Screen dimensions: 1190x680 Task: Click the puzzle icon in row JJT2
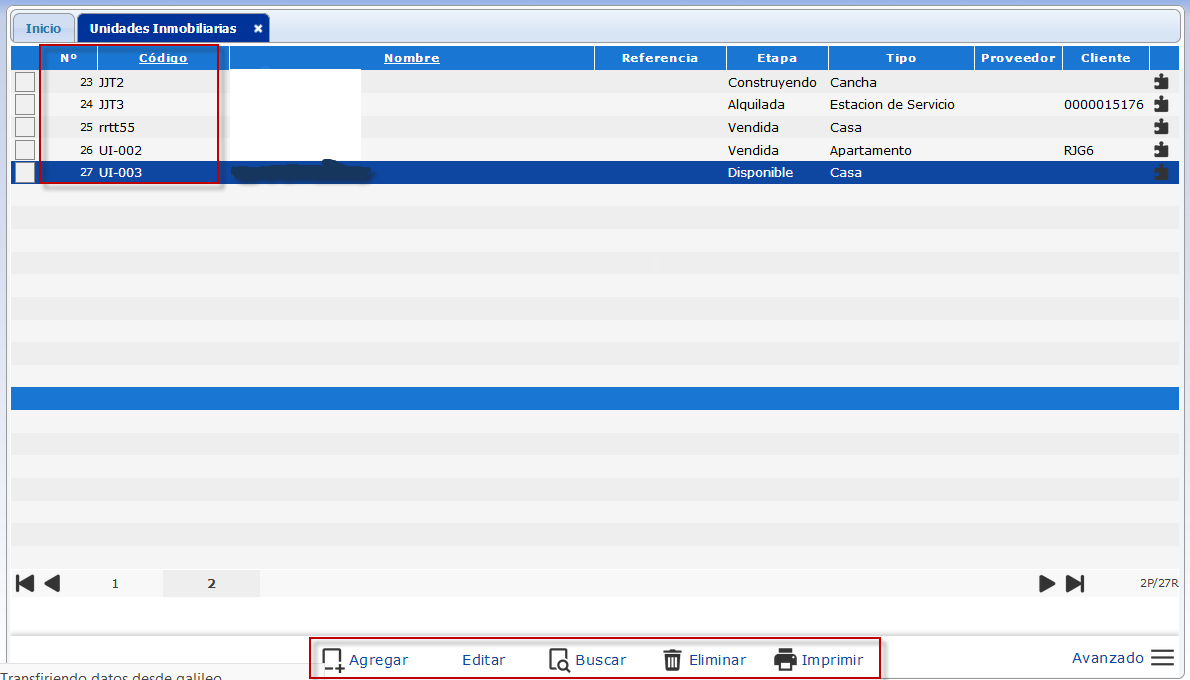(1161, 82)
